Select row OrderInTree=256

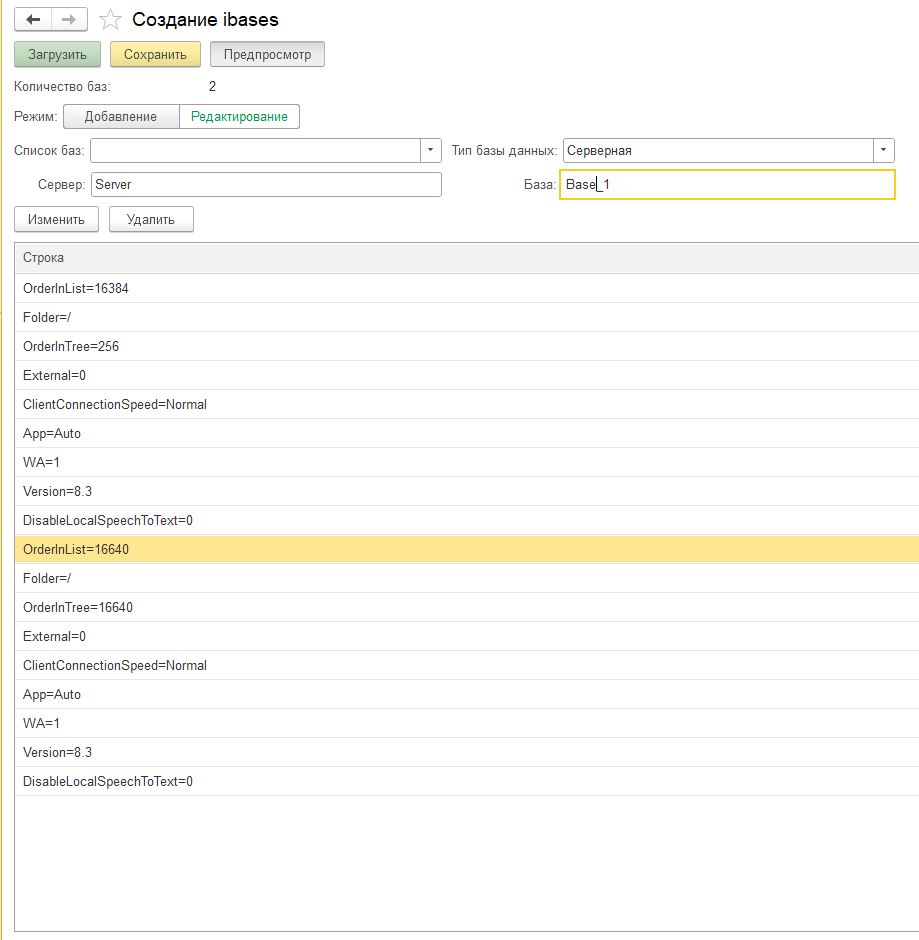click(467, 347)
